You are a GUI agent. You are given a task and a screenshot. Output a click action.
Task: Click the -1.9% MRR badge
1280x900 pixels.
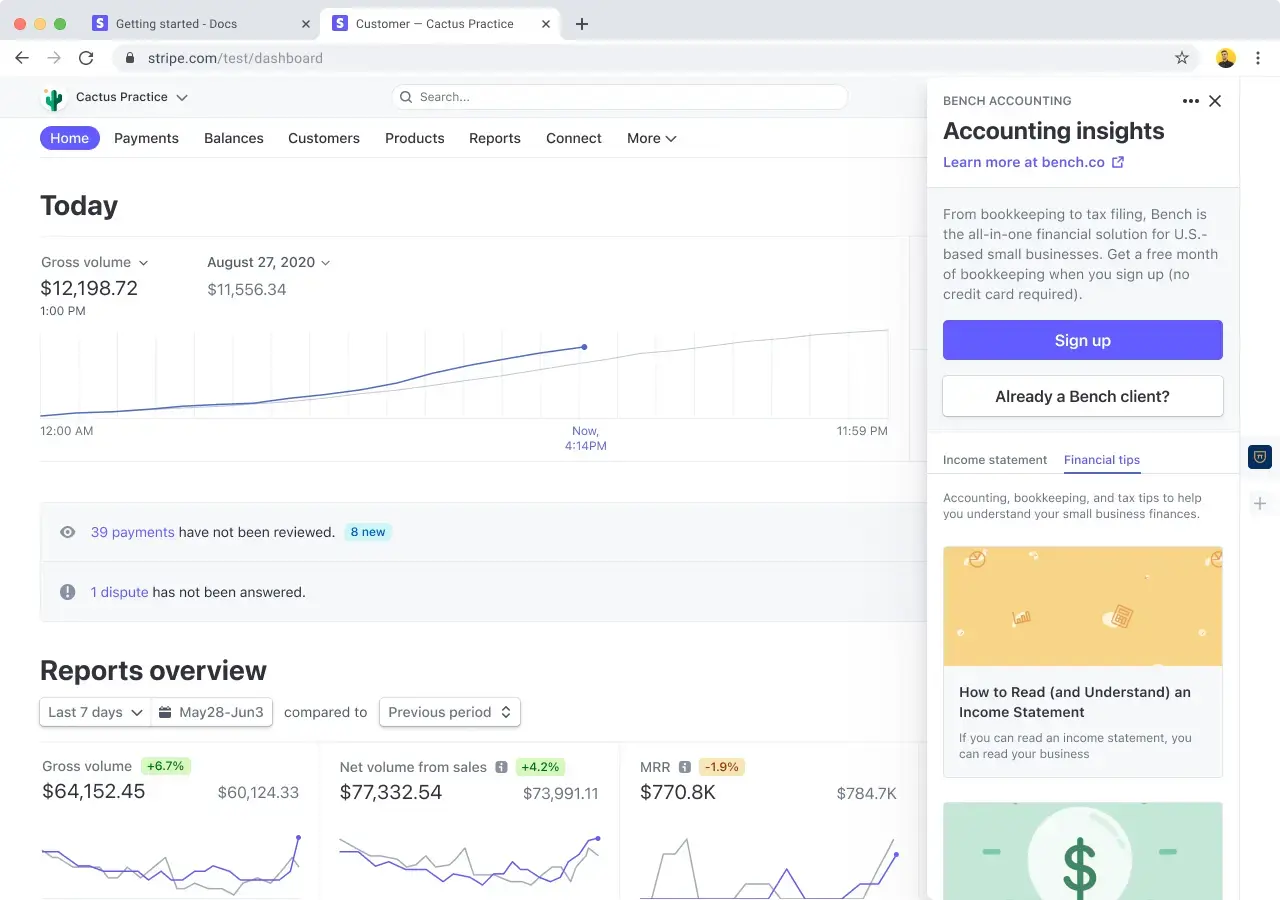click(722, 767)
